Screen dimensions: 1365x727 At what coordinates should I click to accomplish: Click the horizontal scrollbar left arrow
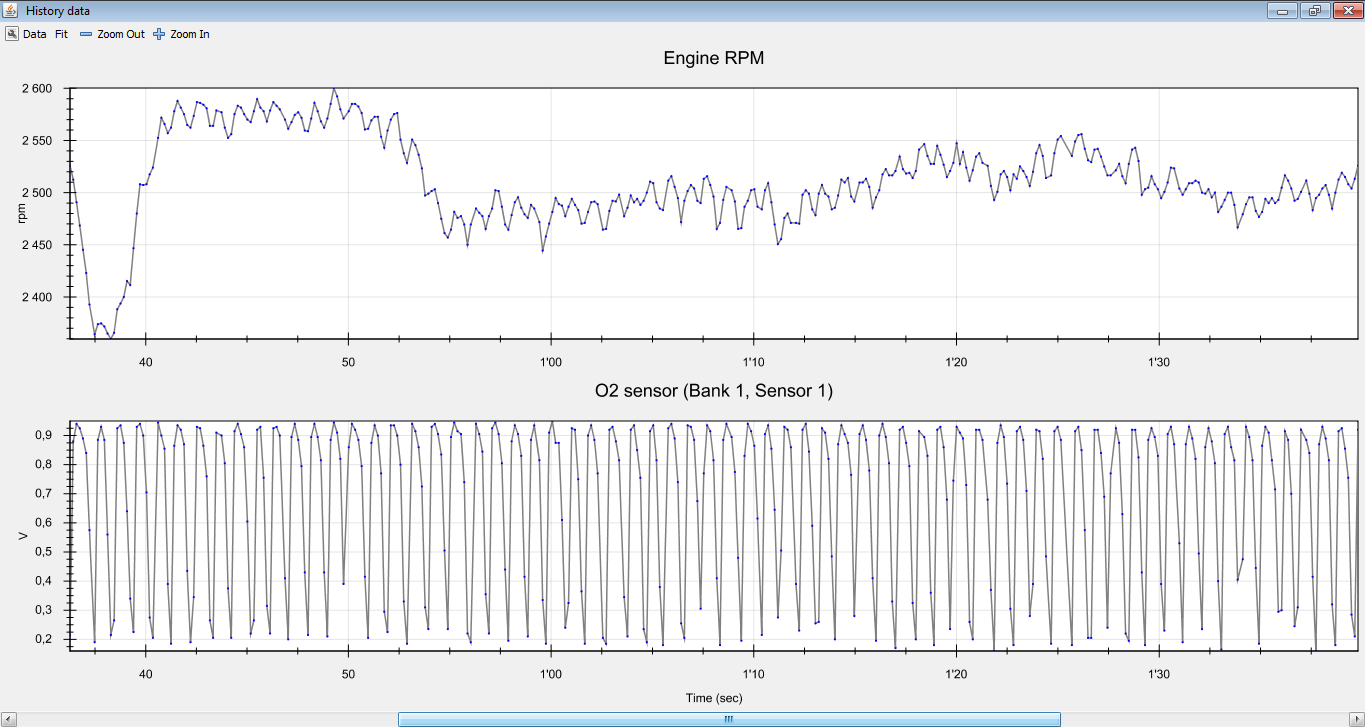tap(9, 719)
